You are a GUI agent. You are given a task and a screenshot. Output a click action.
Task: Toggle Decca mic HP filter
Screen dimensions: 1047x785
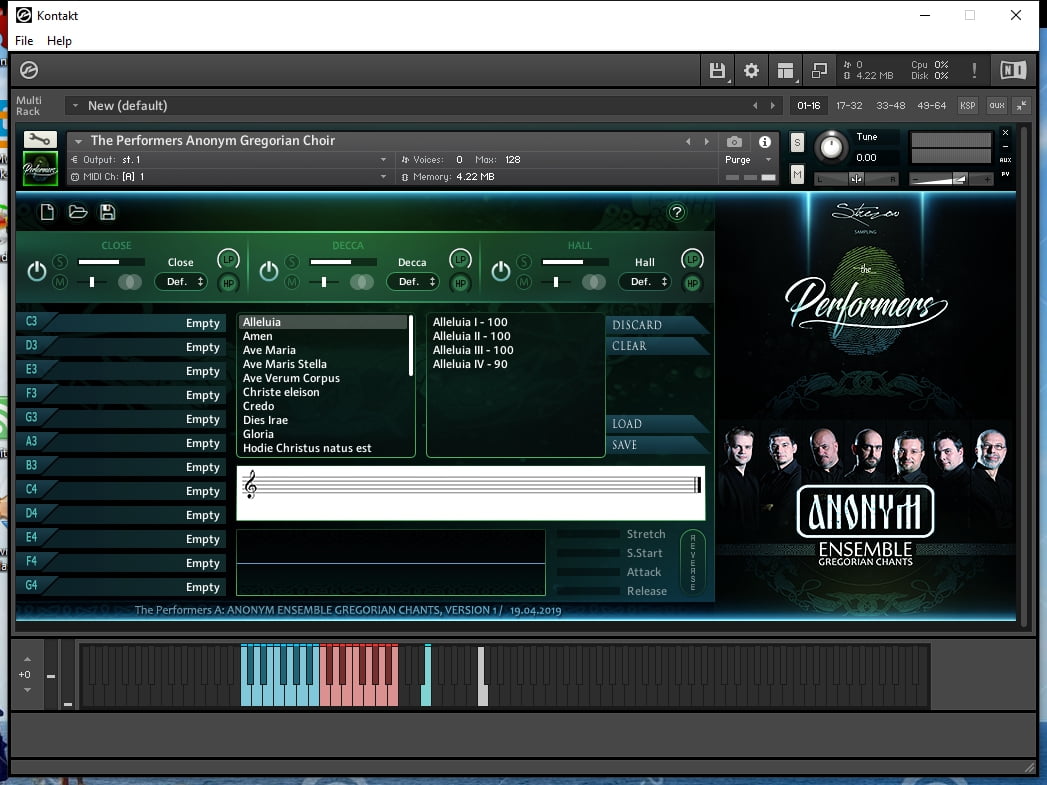coord(460,283)
